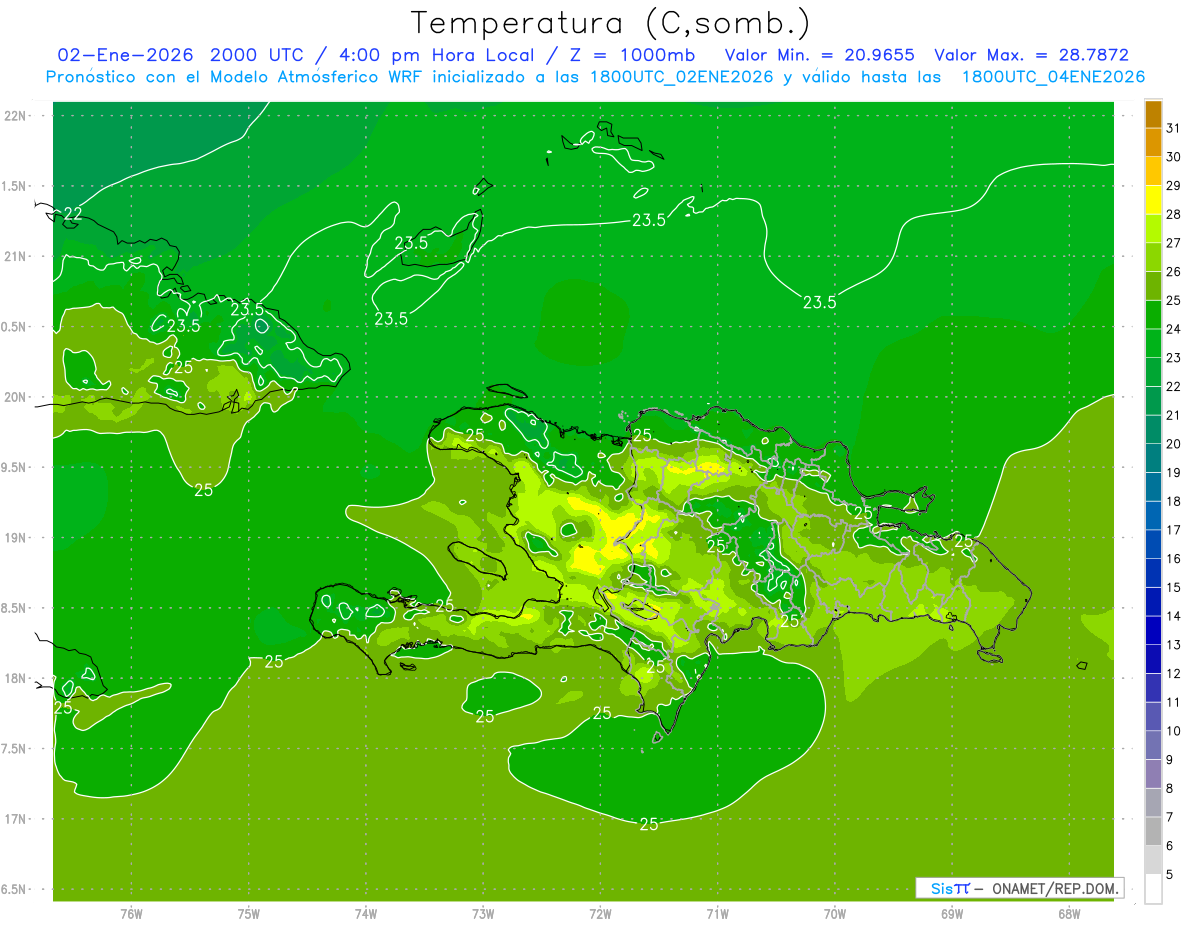The height and width of the screenshot is (927, 1200).
Task: Click the '25' value on the color scale
Action: 1174,300
